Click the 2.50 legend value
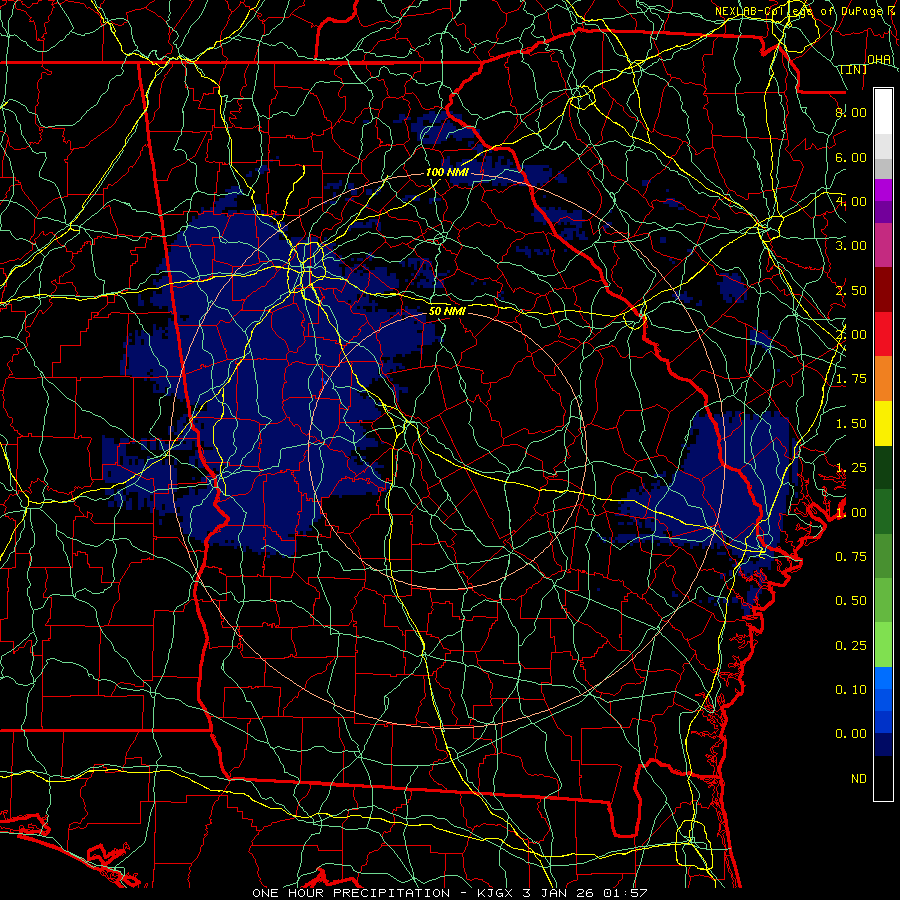This screenshot has width=900, height=900. (x=851, y=290)
